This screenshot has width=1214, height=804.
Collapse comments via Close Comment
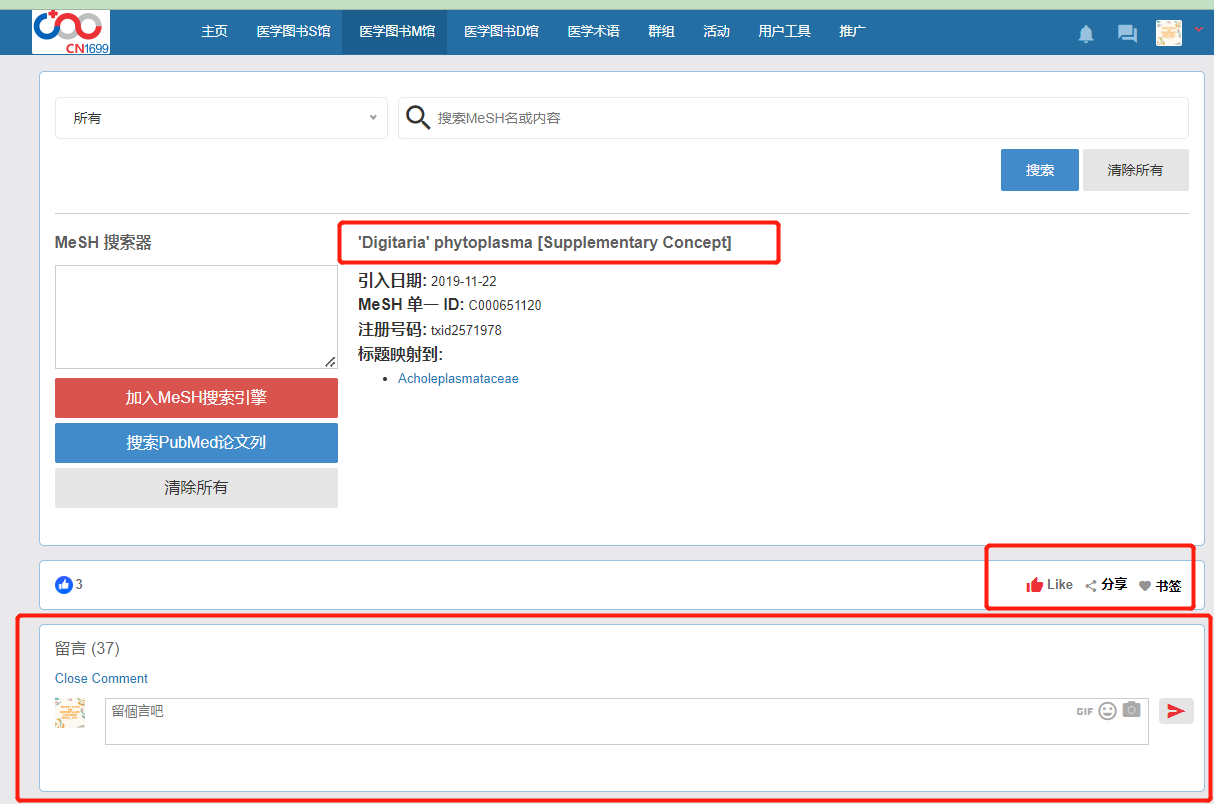click(x=101, y=678)
